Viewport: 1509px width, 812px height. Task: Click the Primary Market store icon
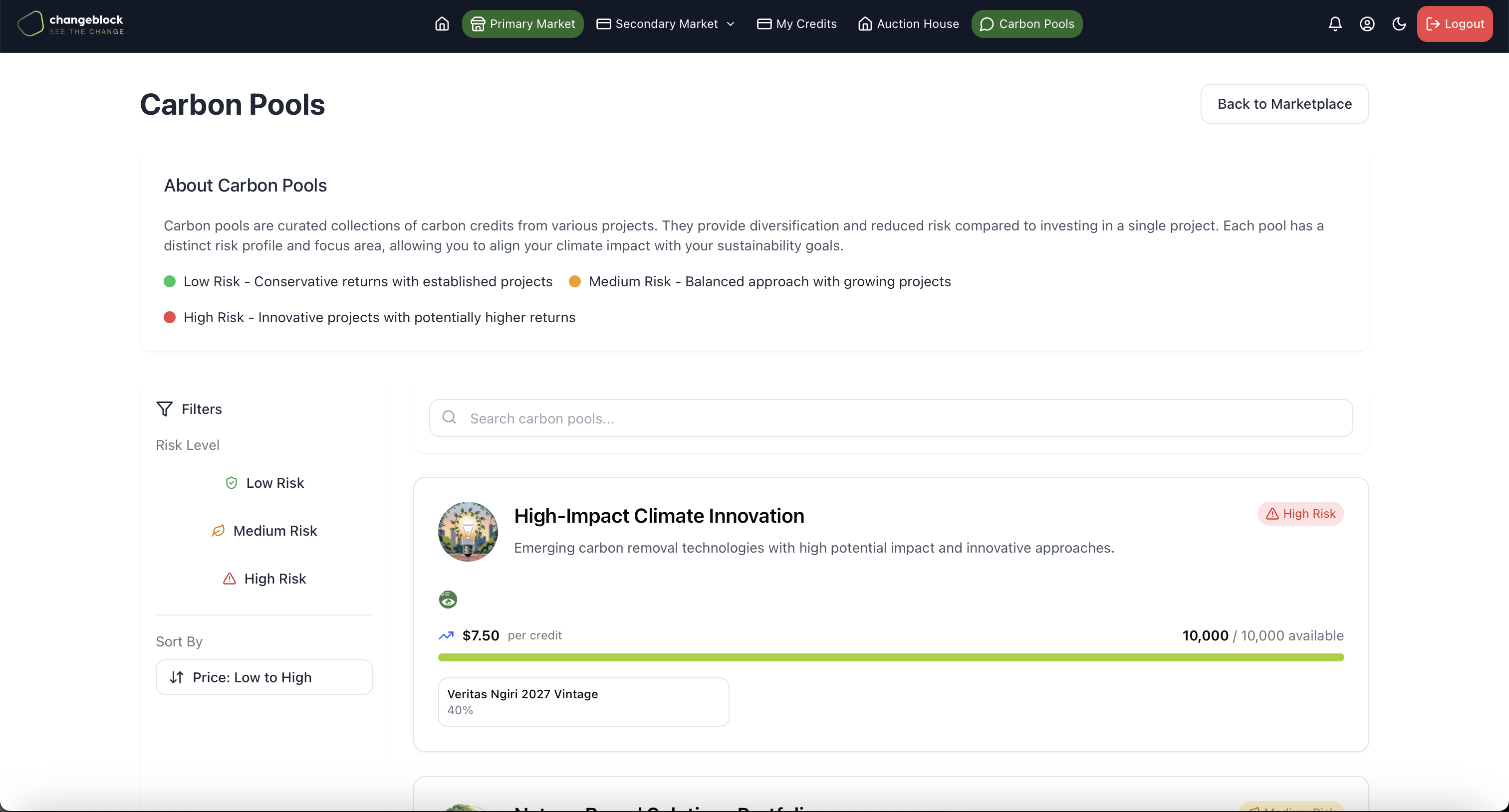(x=478, y=24)
